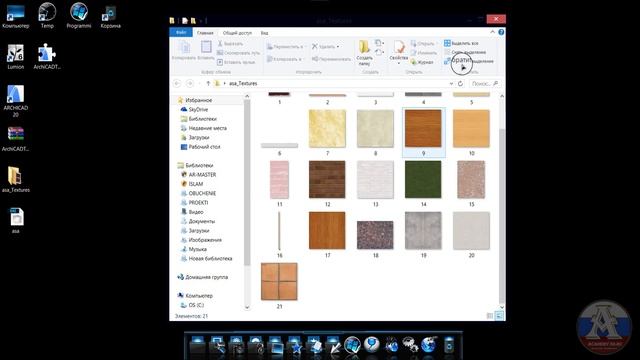
Task: Select the Temp desktop icon
Action: [47, 16]
